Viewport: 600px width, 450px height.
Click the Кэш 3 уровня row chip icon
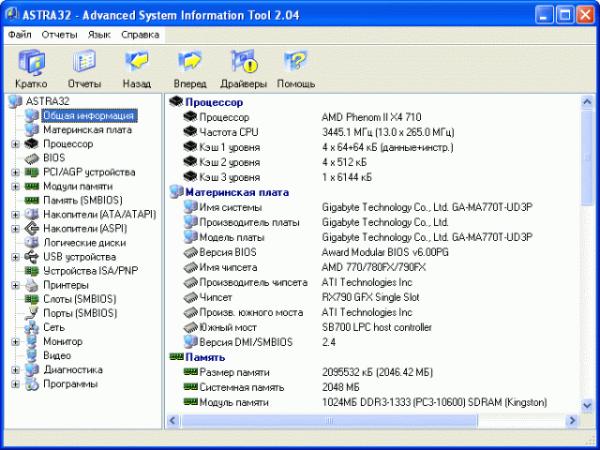[190, 177]
